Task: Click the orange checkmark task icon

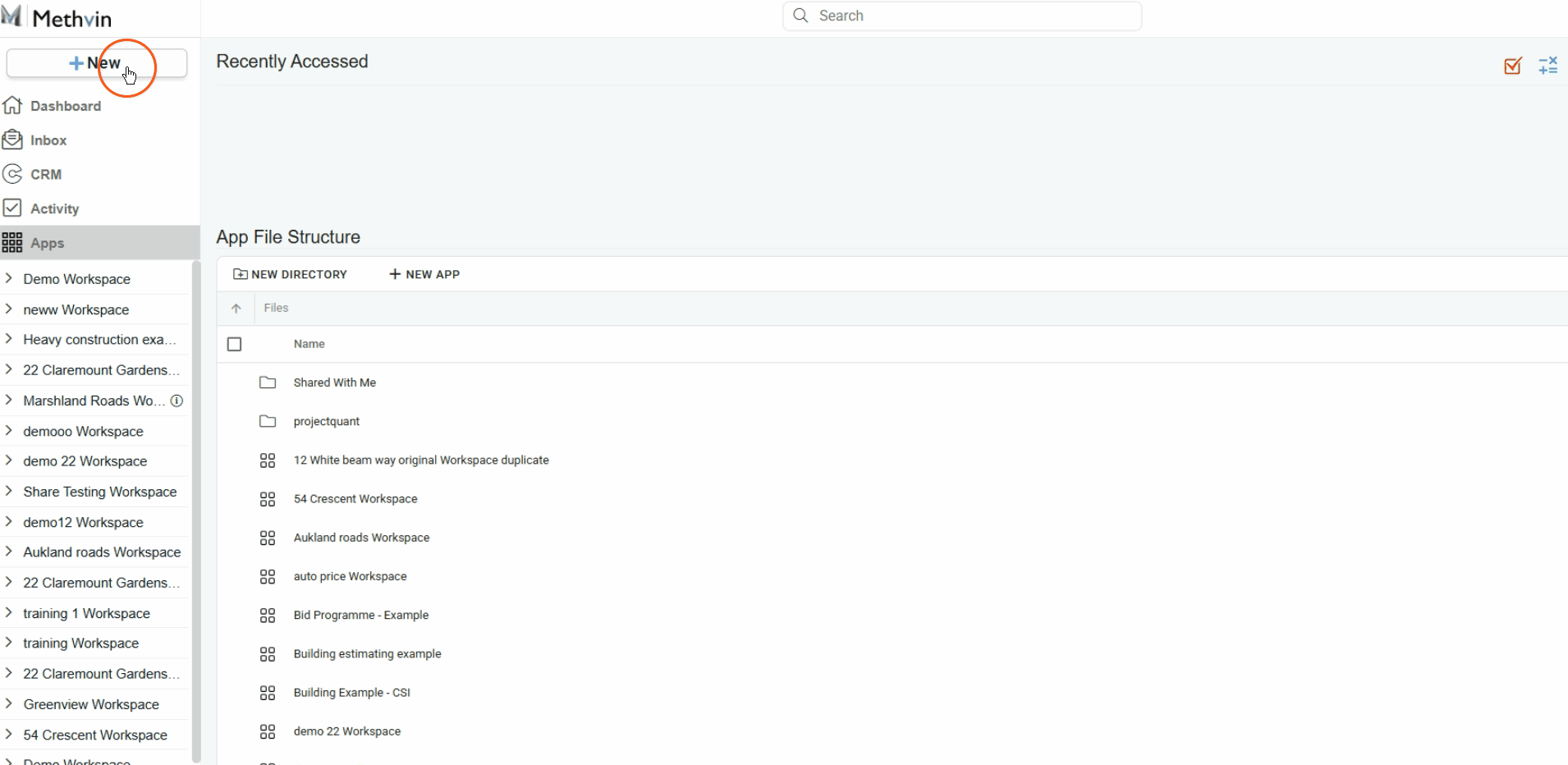Action: tap(1512, 66)
